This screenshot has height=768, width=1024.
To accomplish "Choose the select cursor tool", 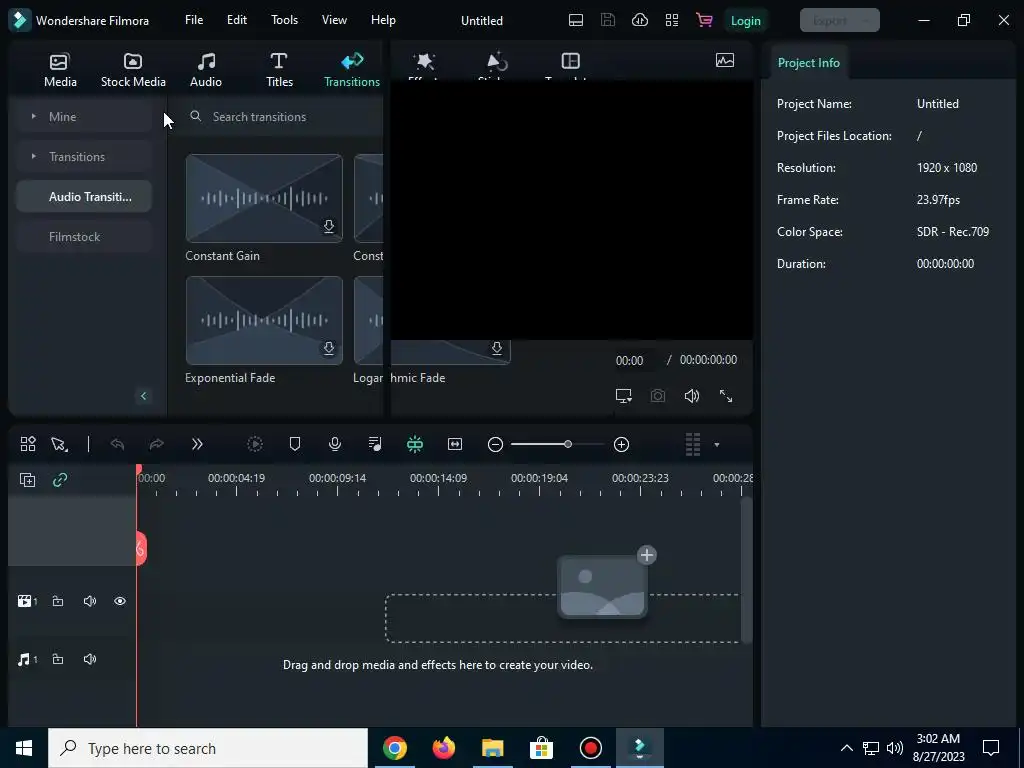I will (x=59, y=444).
